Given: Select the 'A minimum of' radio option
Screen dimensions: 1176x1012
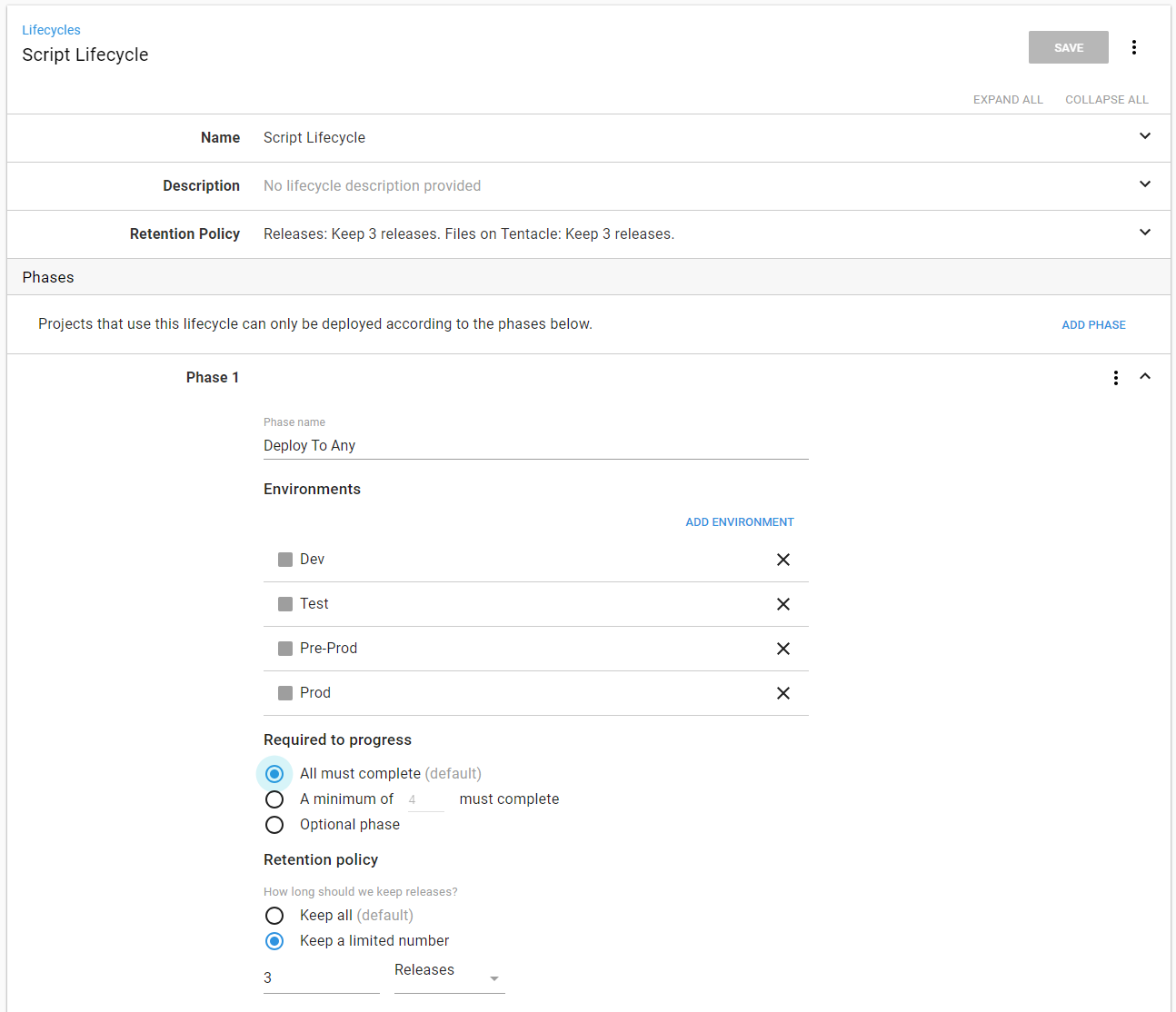Looking at the screenshot, I should tap(274, 799).
